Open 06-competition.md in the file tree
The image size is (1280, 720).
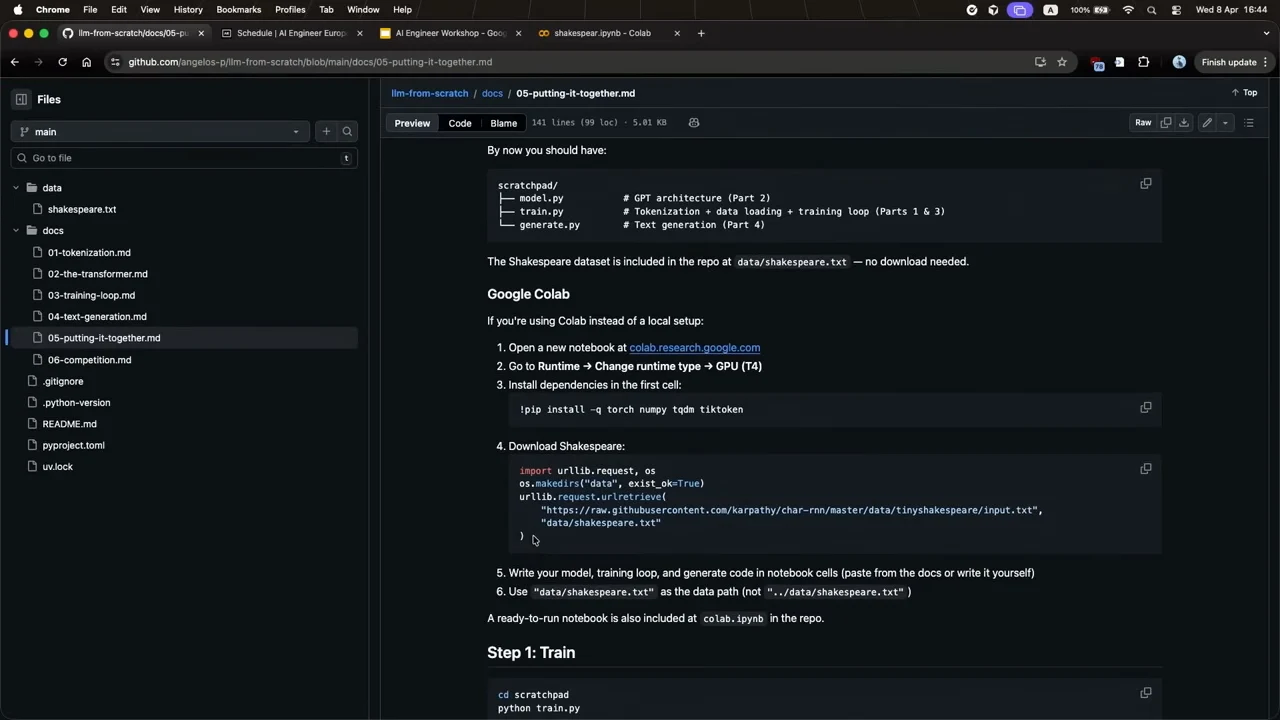point(89,360)
